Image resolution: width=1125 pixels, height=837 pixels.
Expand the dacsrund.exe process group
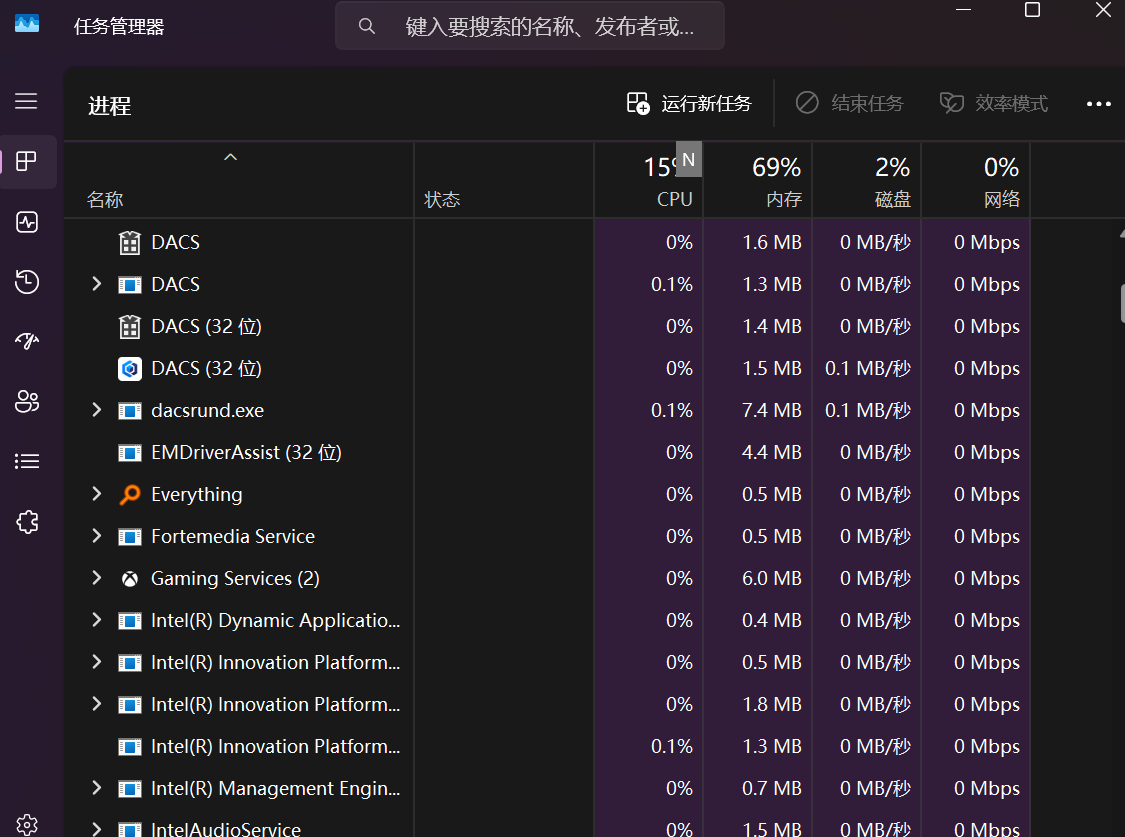tap(96, 410)
